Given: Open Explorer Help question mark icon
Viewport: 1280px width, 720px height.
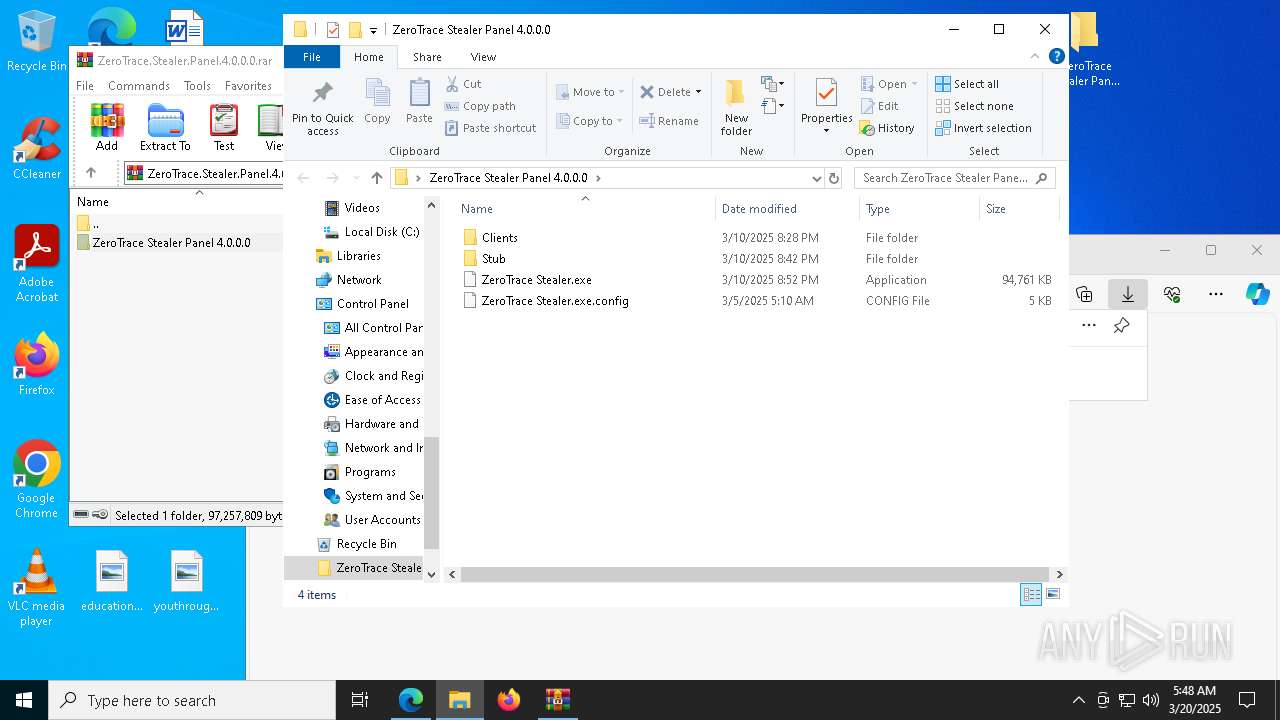Looking at the screenshot, I should click(x=1056, y=57).
